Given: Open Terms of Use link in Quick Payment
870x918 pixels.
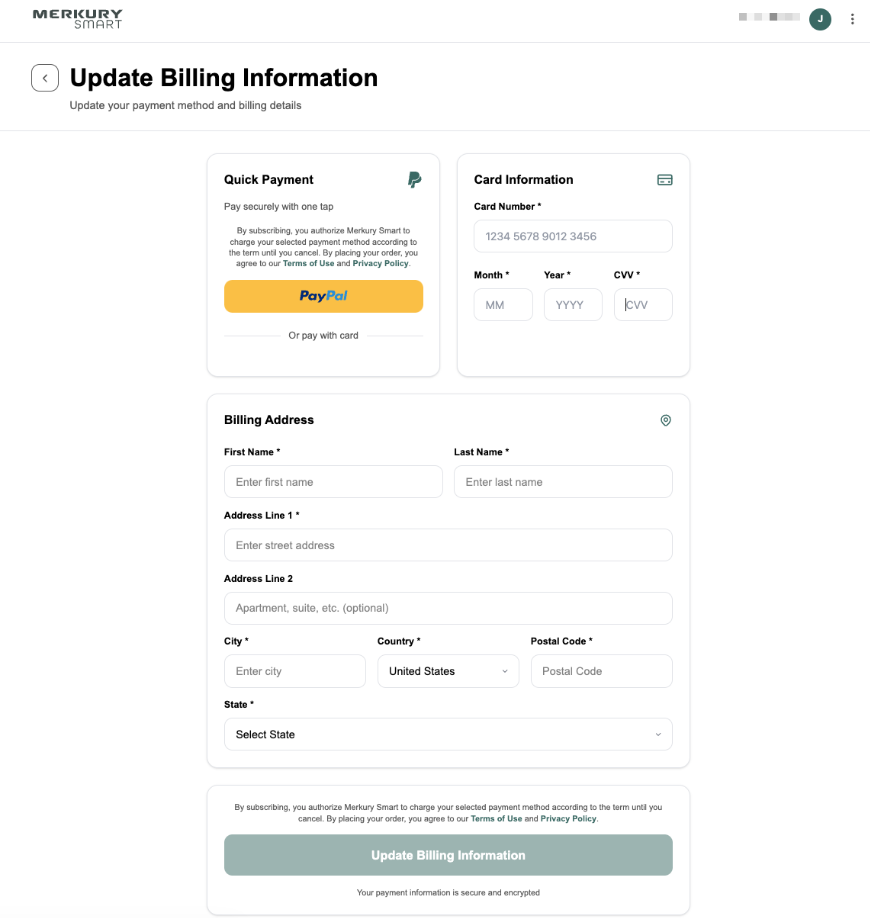Looking at the screenshot, I should click(x=309, y=263).
